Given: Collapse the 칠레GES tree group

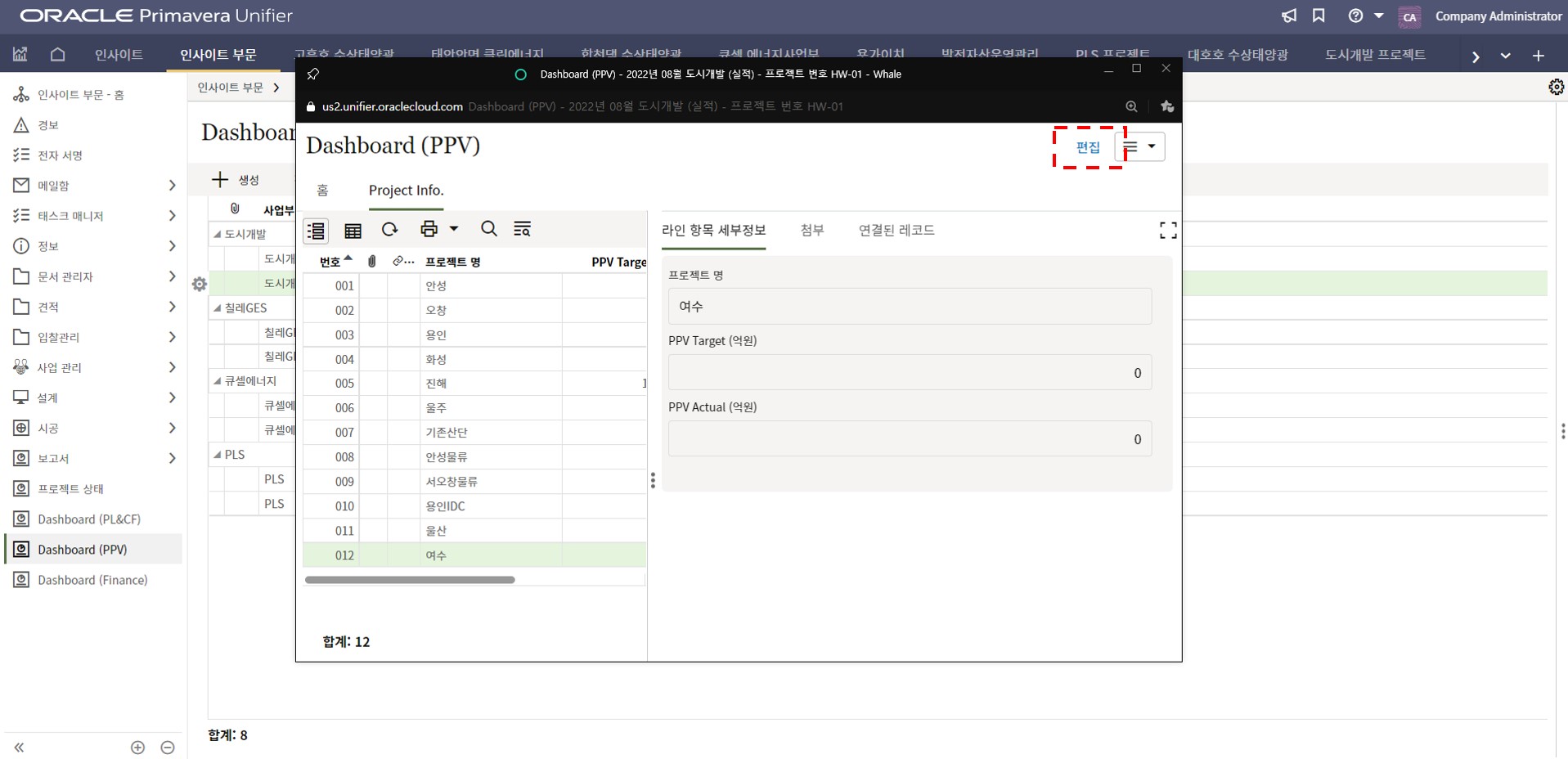Looking at the screenshot, I should (x=218, y=308).
